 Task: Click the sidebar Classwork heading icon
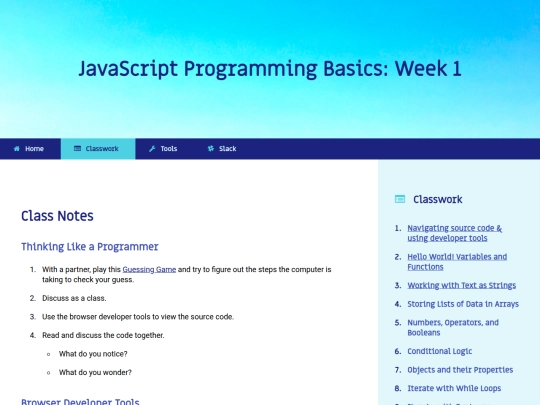pos(400,199)
